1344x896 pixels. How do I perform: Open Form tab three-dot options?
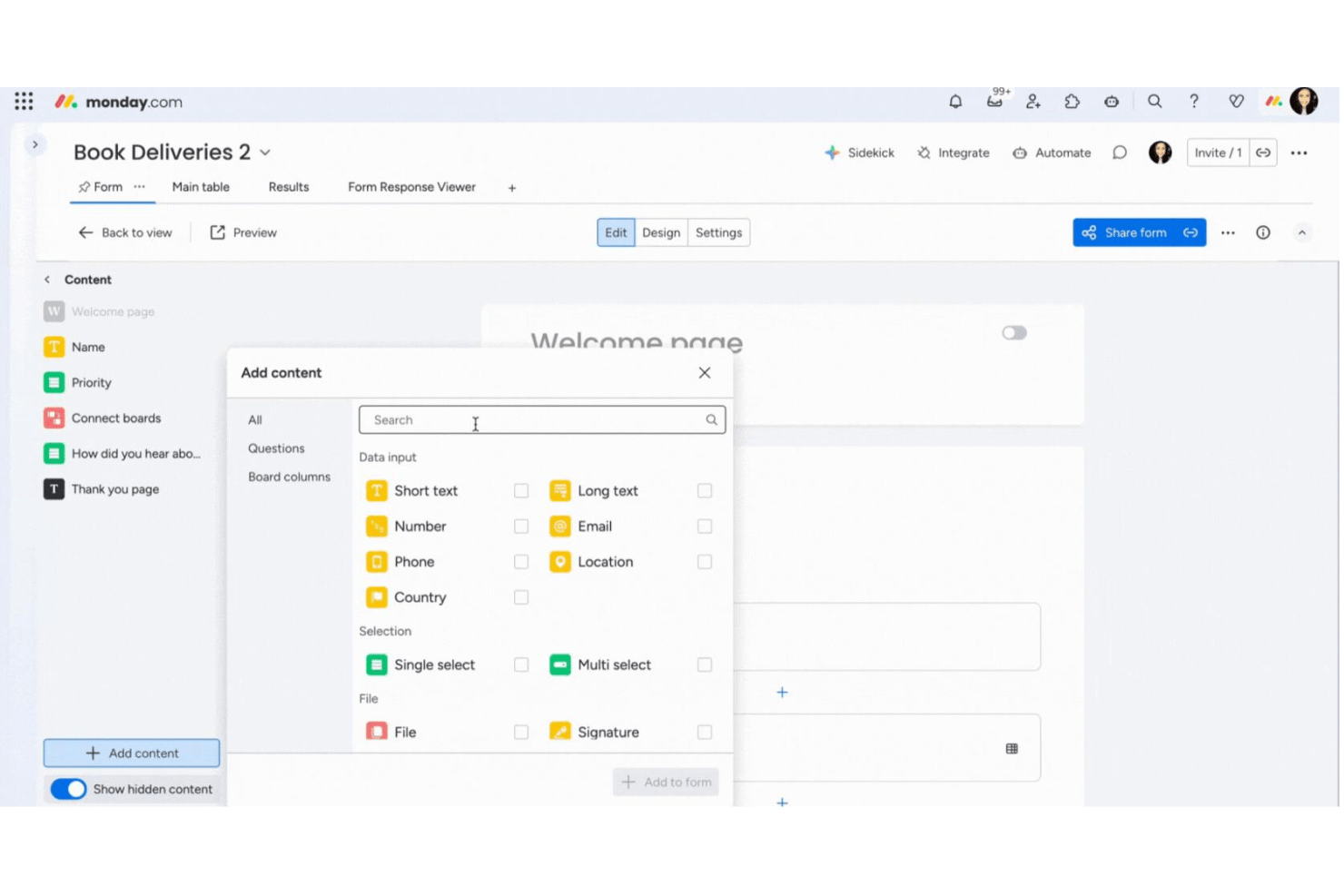click(x=140, y=186)
